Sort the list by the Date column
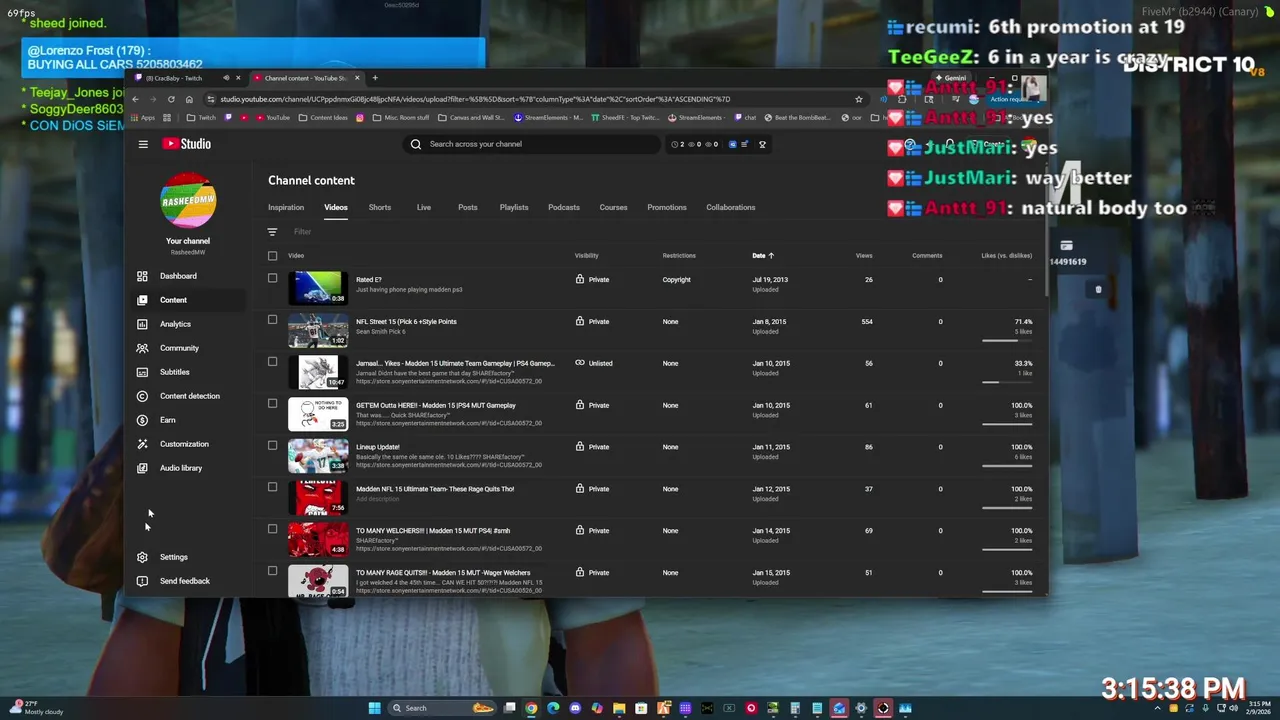This screenshot has width=1280, height=720. [763, 256]
